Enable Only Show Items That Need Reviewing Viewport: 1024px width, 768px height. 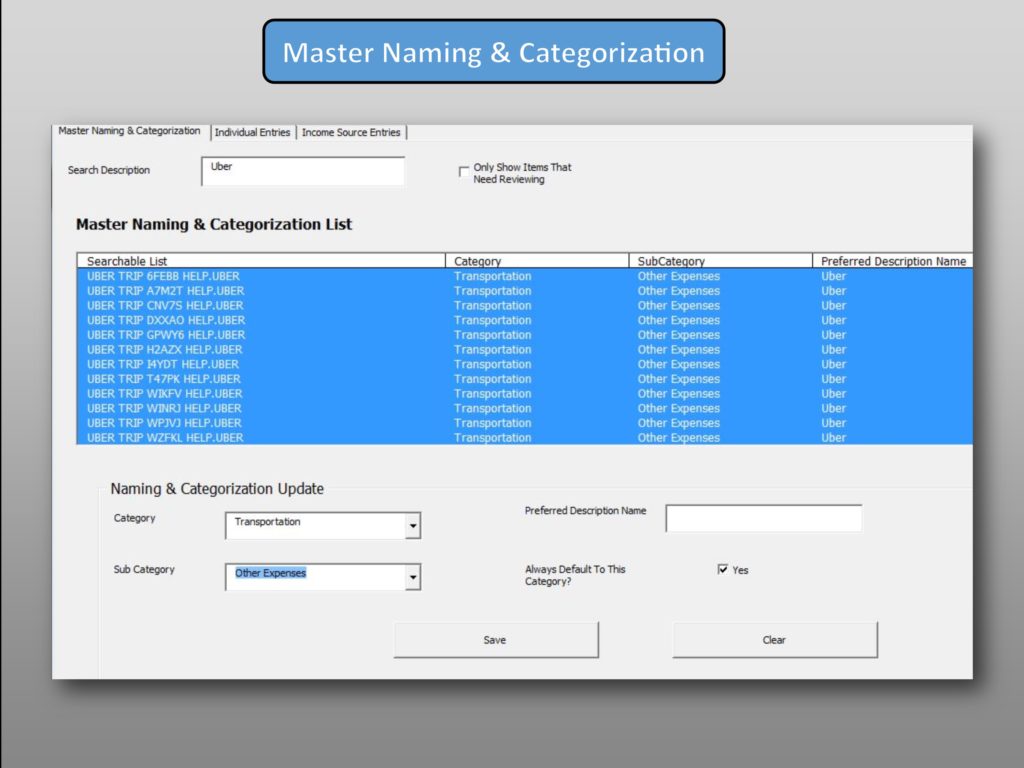point(464,172)
